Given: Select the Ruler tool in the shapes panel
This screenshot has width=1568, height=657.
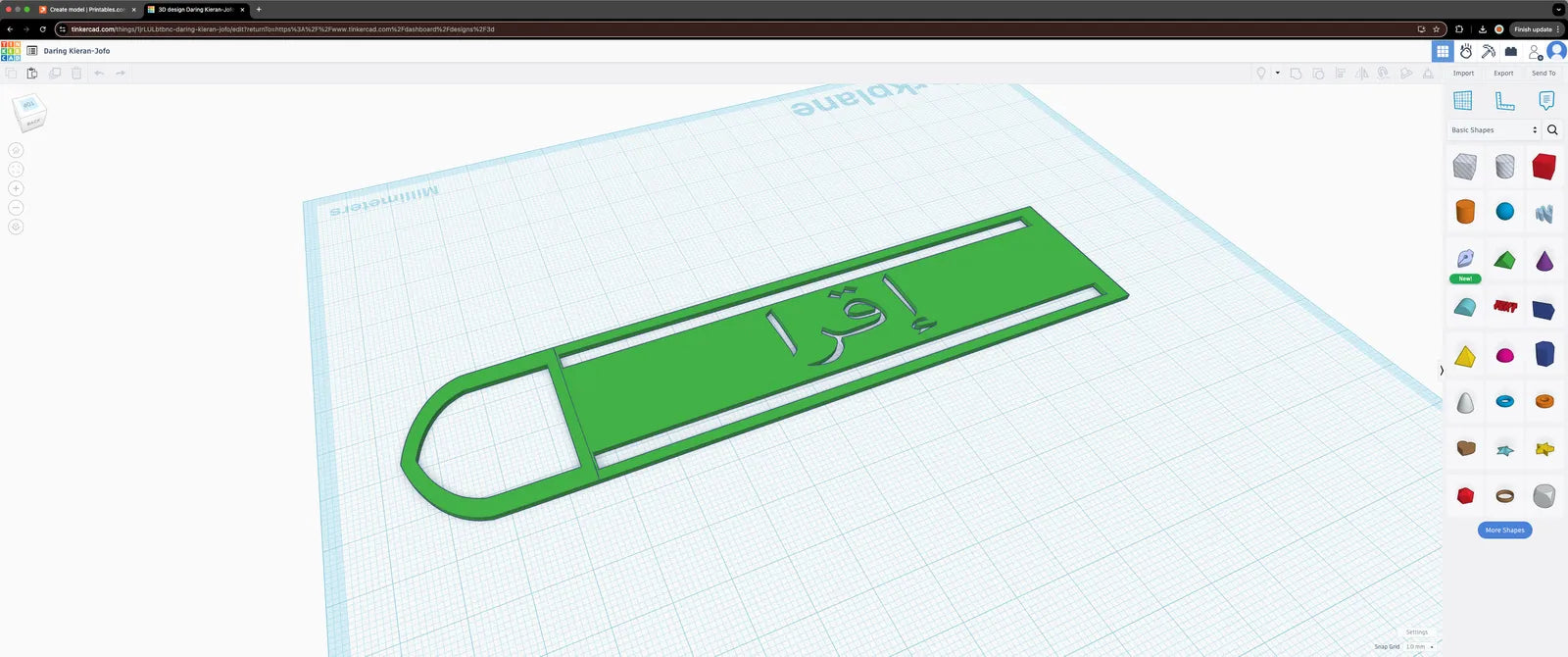Looking at the screenshot, I should [x=1504, y=100].
